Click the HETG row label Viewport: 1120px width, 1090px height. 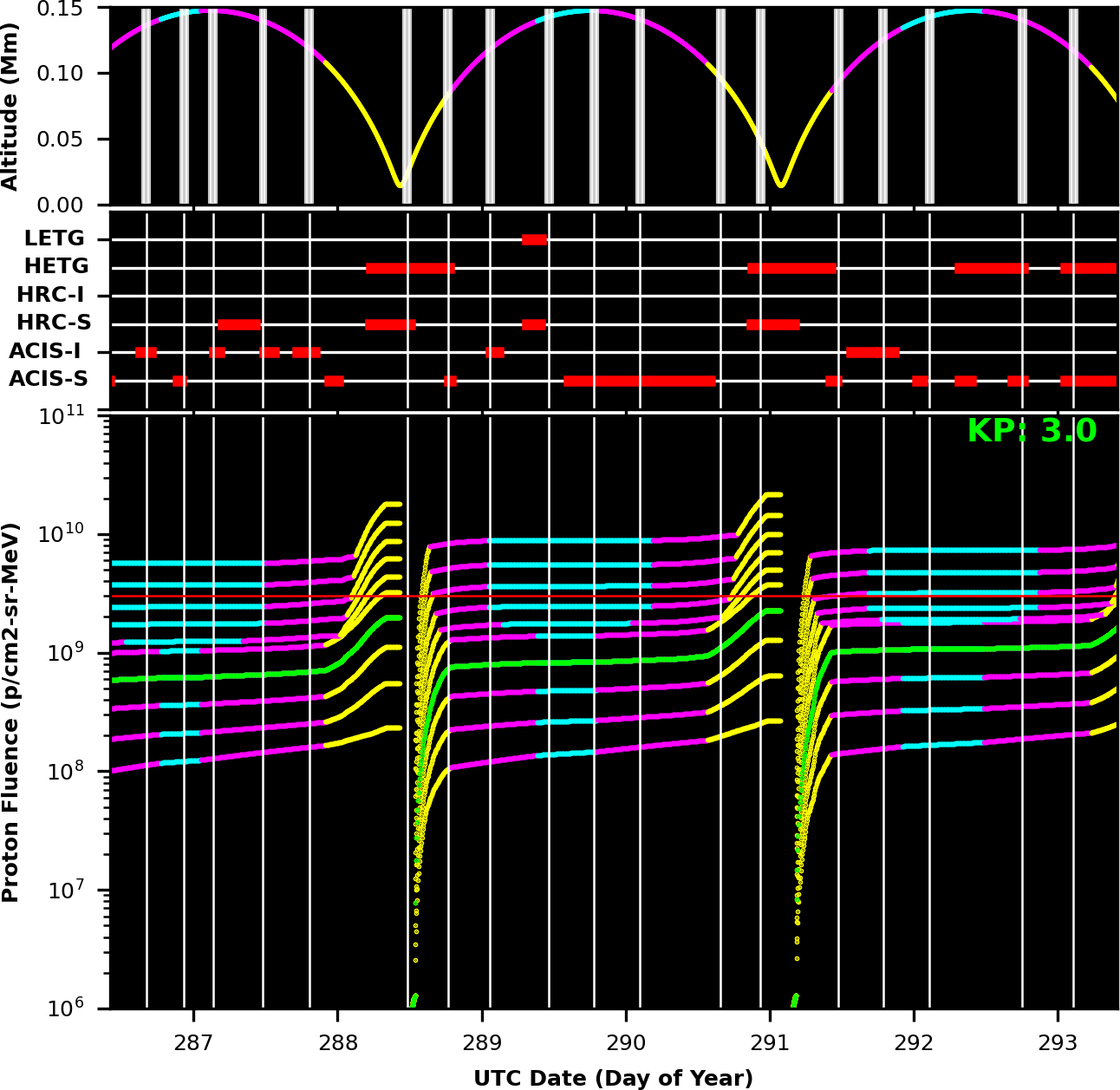coord(56,266)
